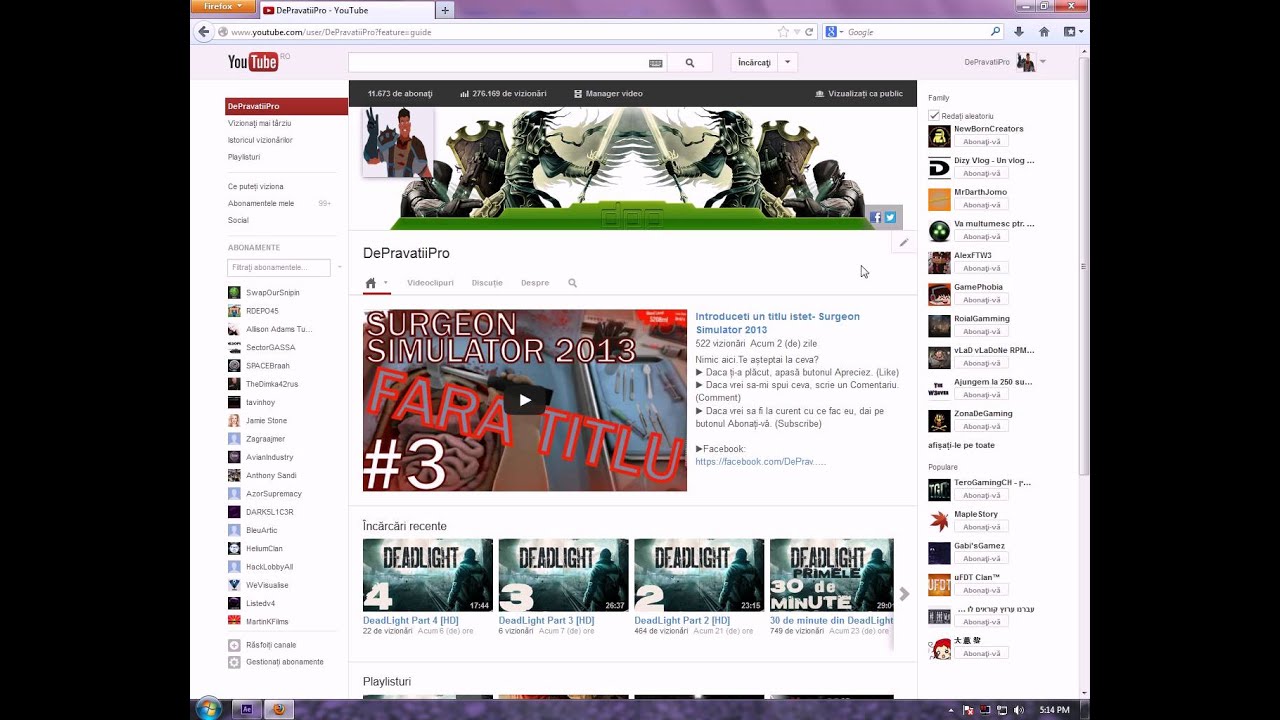Subscribe to MapleStory with Abonați-vă
Screen dimensions: 1280x720
(979, 527)
